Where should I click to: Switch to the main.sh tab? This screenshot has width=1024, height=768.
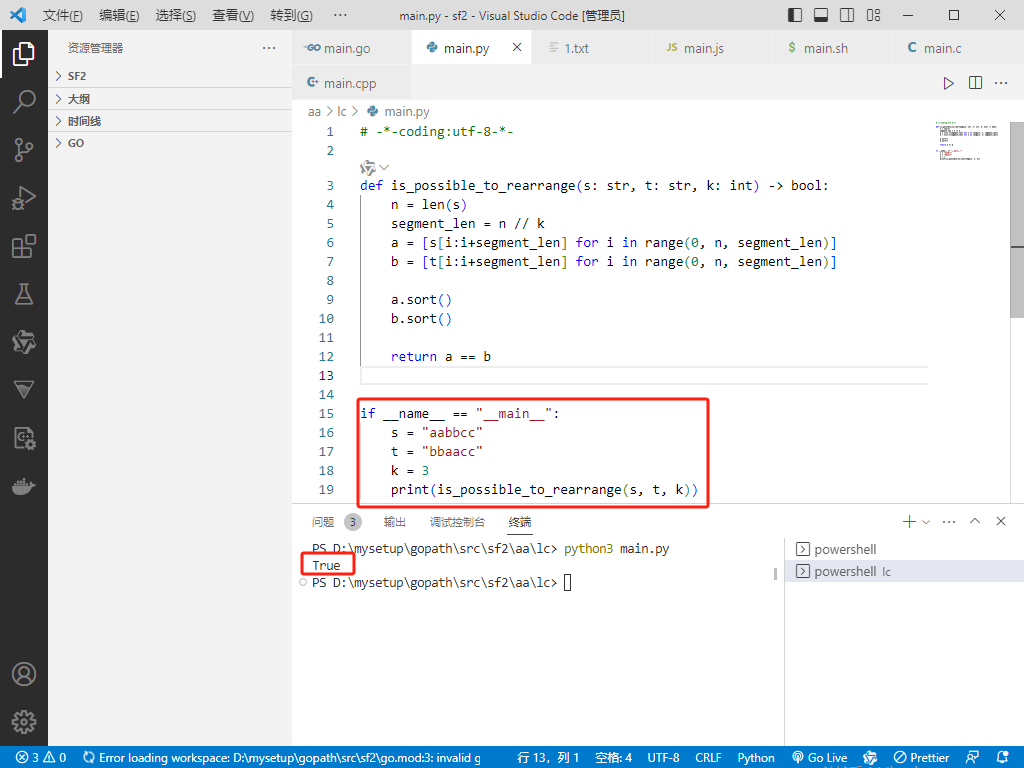[831, 48]
